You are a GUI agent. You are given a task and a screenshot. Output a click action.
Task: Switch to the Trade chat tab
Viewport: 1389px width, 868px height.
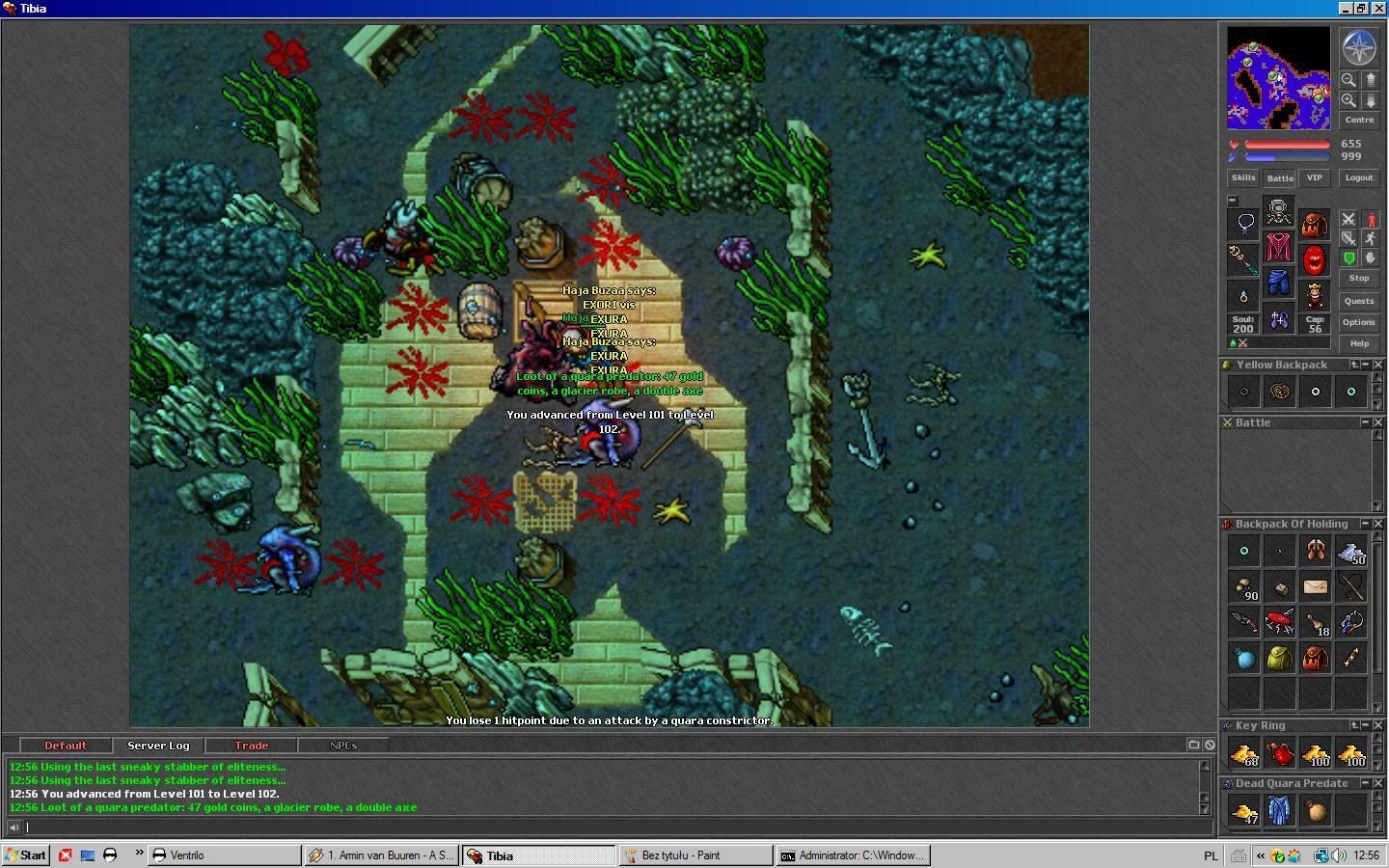pyautogui.click(x=251, y=746)
